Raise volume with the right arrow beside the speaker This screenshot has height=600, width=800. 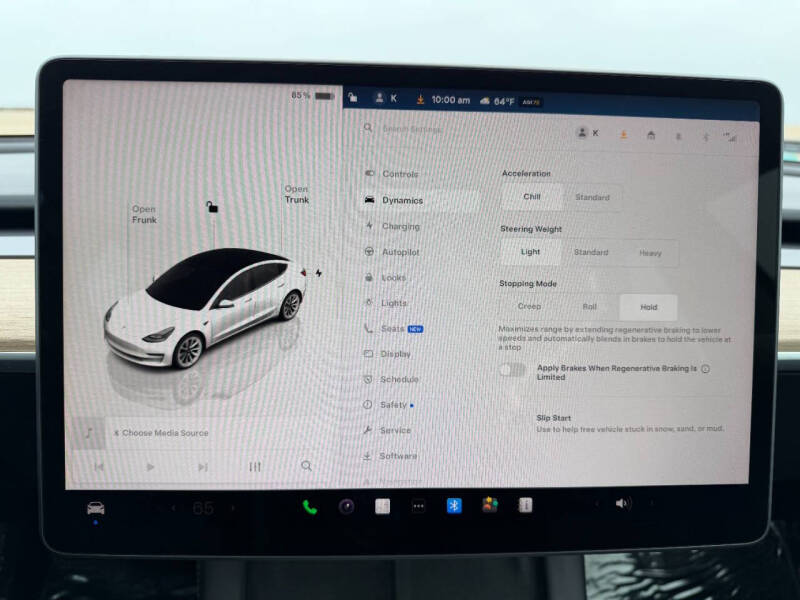click(x=652, y=503)
